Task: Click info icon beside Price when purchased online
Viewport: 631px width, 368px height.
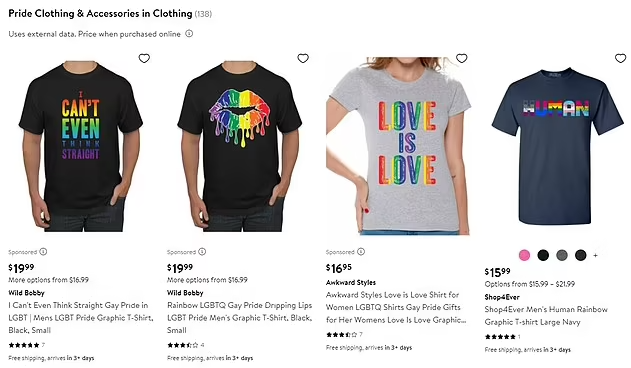Action: click(189, 34)
